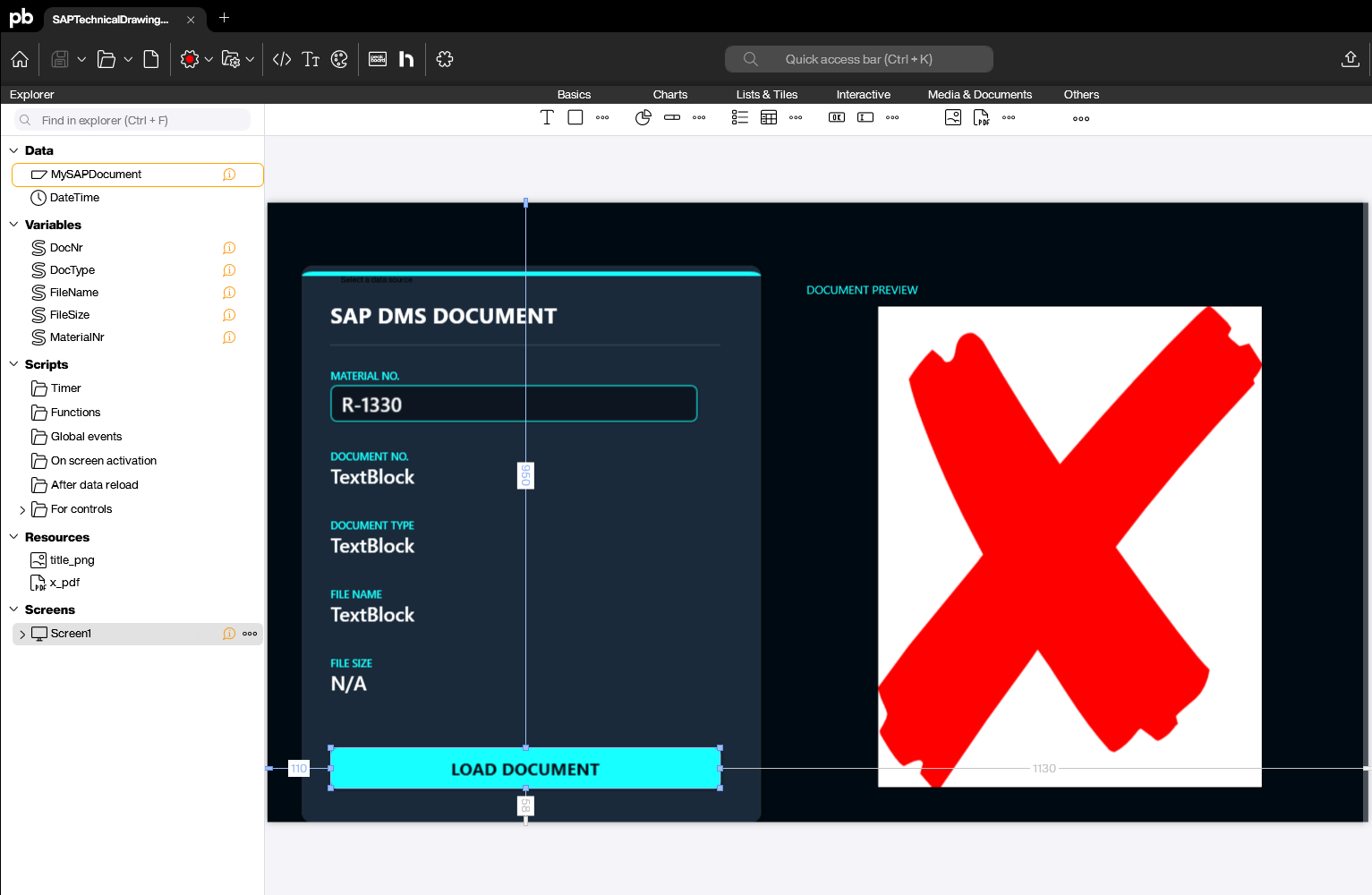Screen dimensions: 1372x895
Task: Open Screen1 more options menu
Action: pyautogui.click(x=250, y=634)
